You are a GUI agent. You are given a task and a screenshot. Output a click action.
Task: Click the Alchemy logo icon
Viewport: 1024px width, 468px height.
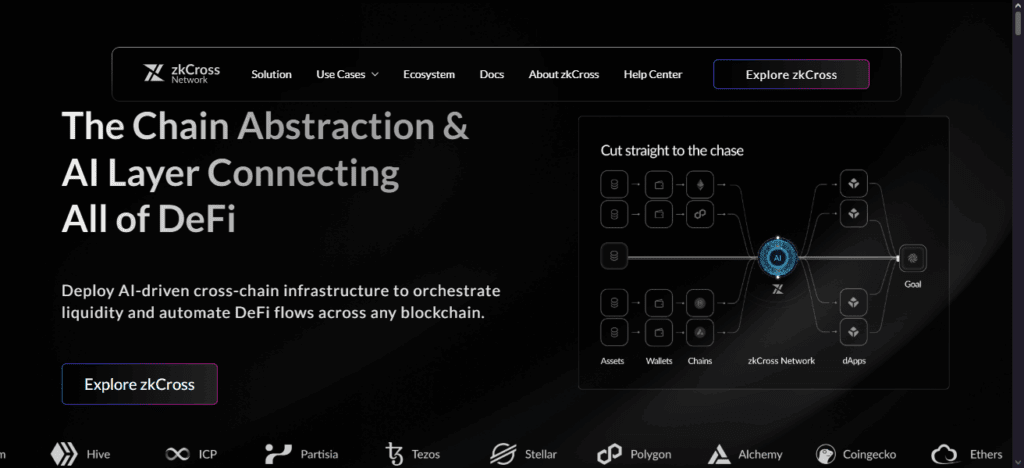pyautogui.click(x=719, y=454)
